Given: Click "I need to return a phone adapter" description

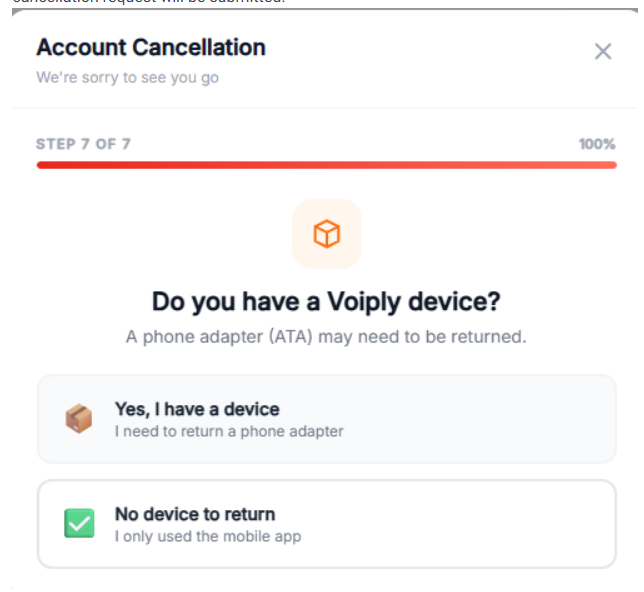Looking at the screenshot, I should click(x=229, y=431).
